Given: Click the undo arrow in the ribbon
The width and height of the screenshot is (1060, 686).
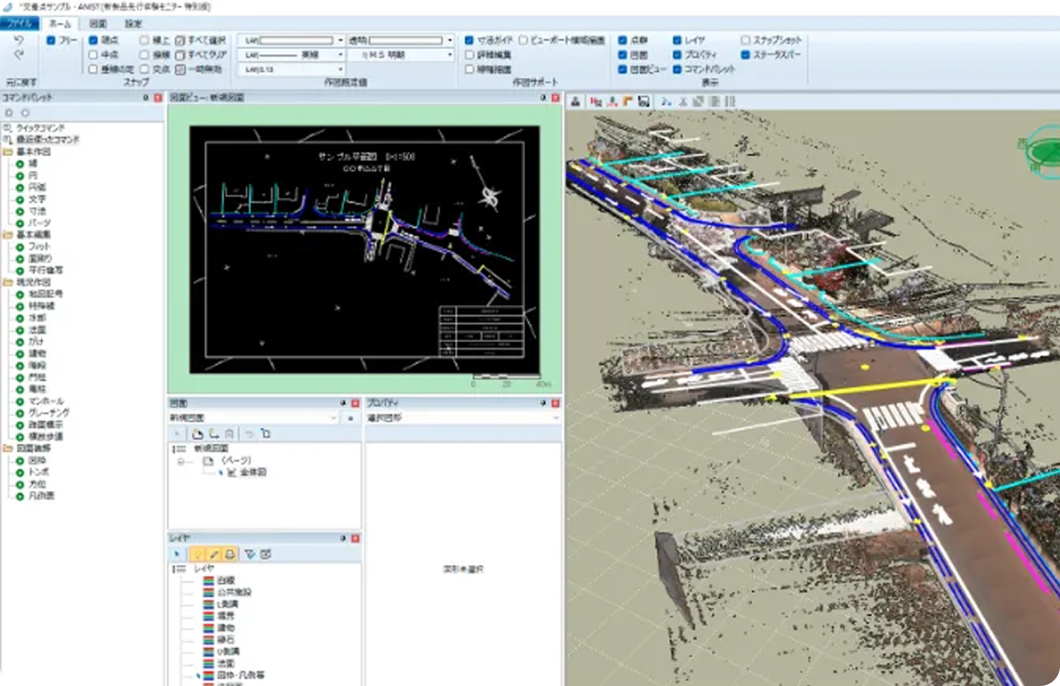Looking at the screenshot, I should pyautogui.click(x=18, y=41).
